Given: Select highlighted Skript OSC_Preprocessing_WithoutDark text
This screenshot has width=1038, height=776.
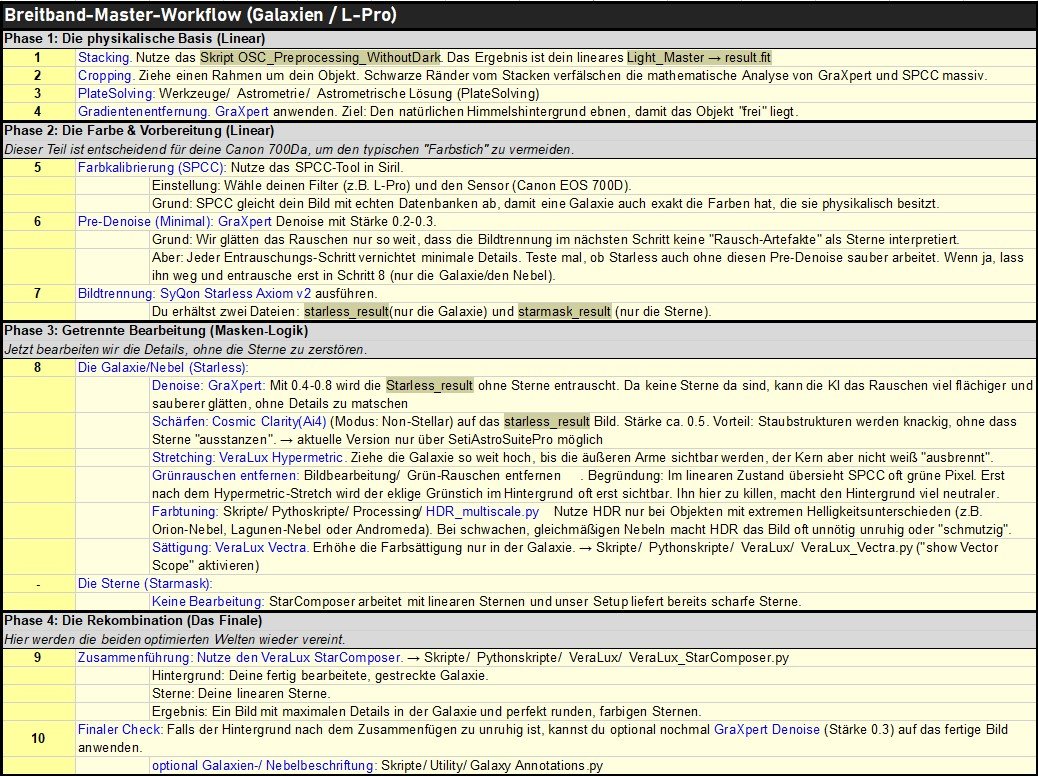Looking at the screenshot, I should pyautogui.click(x=320, y=58).
